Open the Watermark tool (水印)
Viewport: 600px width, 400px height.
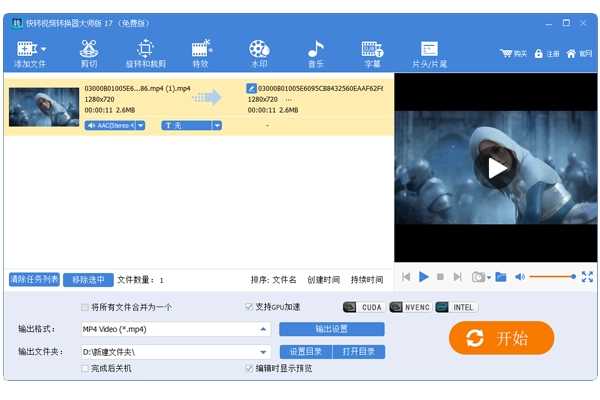click(259, 54)
